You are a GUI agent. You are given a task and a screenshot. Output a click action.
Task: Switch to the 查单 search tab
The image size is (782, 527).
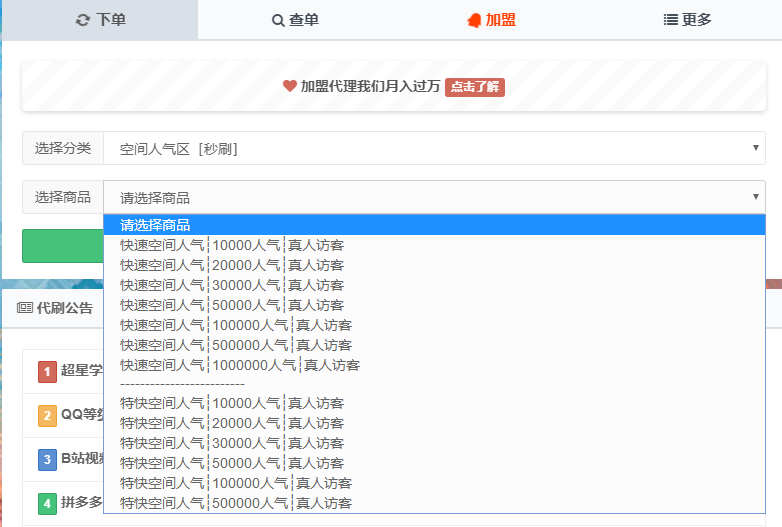295,20
